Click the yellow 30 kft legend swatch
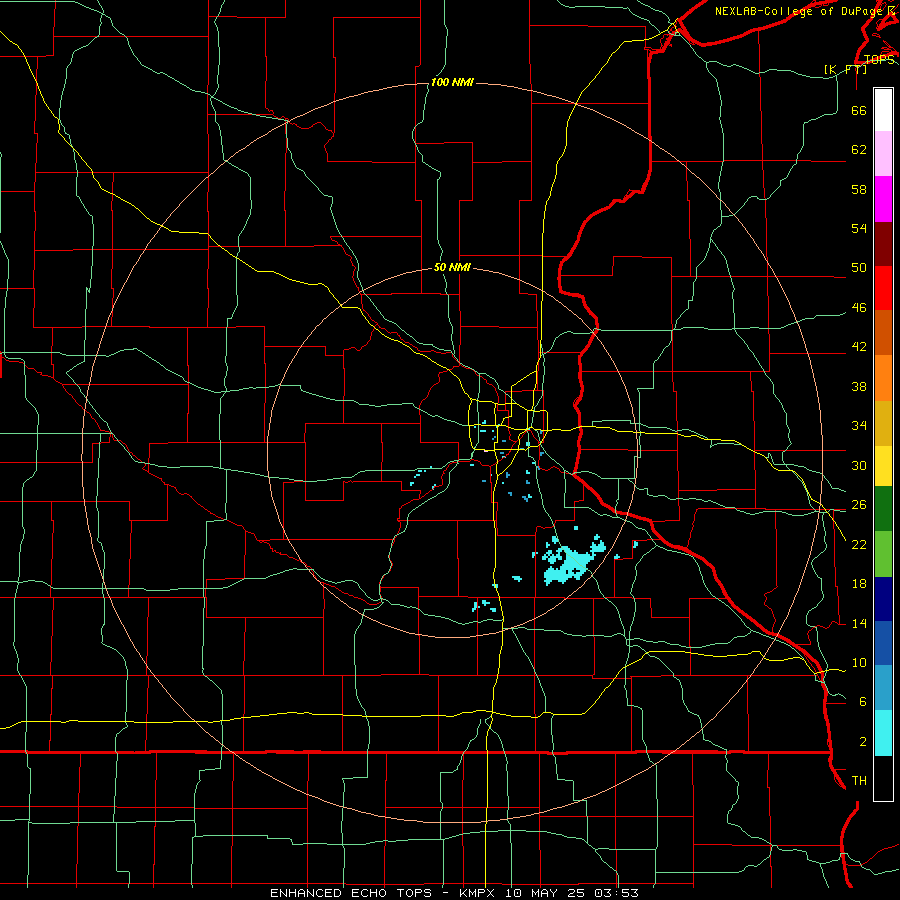Viewport: 900px width, 900px height. coord(883,466)
